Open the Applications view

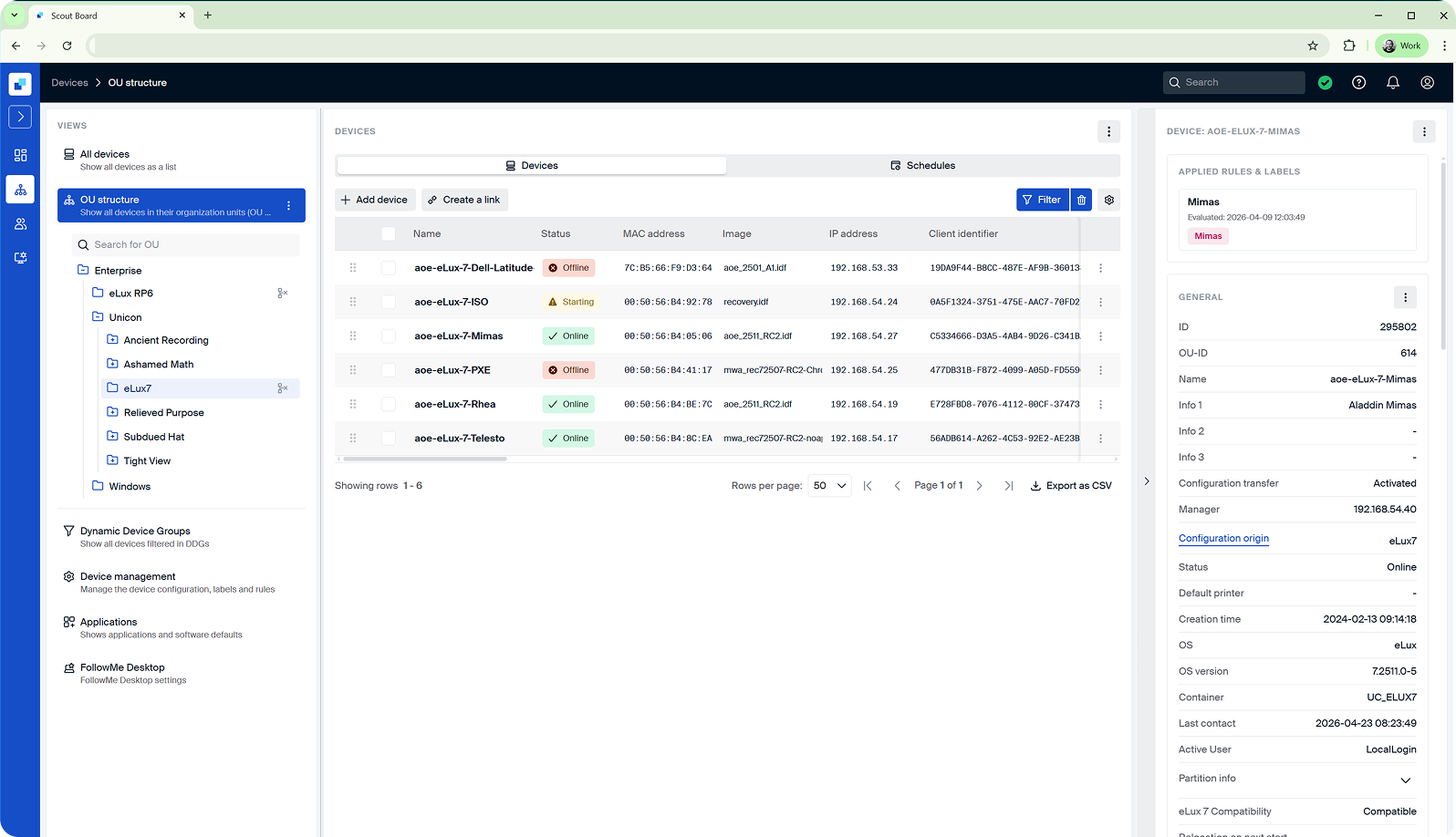click(182, 627)
